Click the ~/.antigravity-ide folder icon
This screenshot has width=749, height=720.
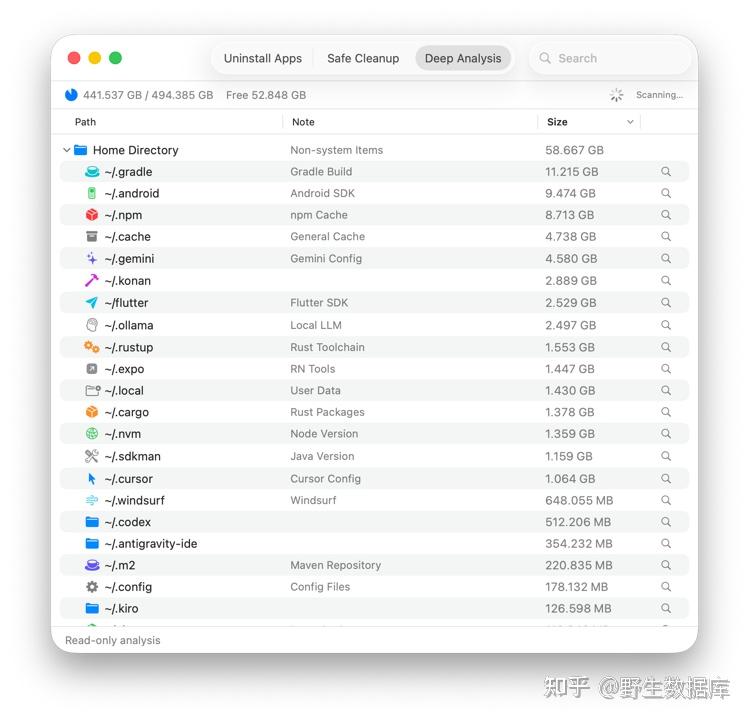pos(92,543)
